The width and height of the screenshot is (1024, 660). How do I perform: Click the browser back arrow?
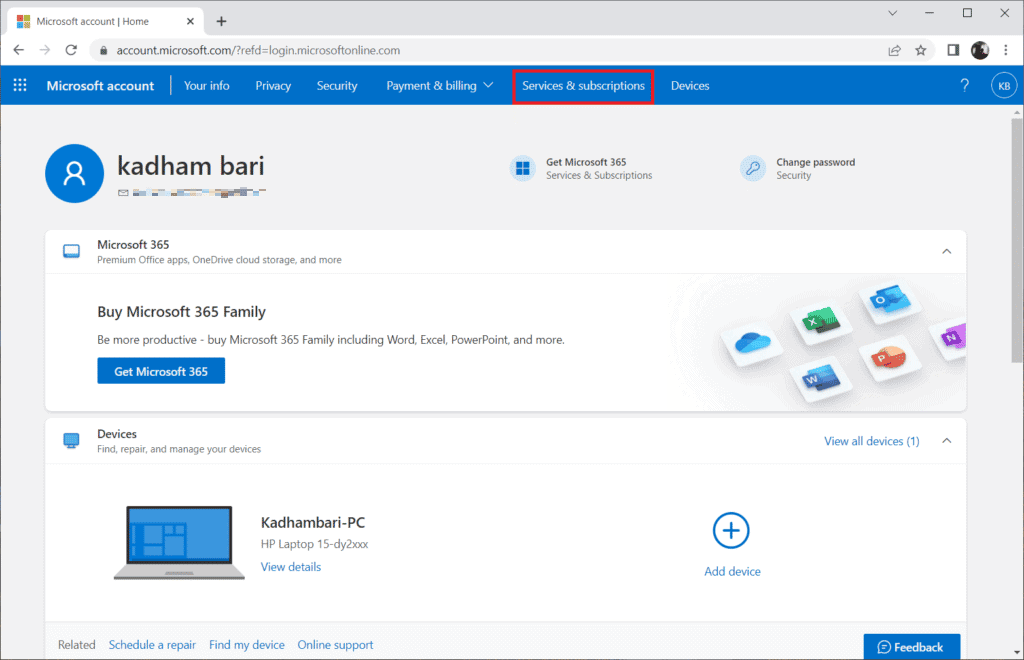pos(18,49)
